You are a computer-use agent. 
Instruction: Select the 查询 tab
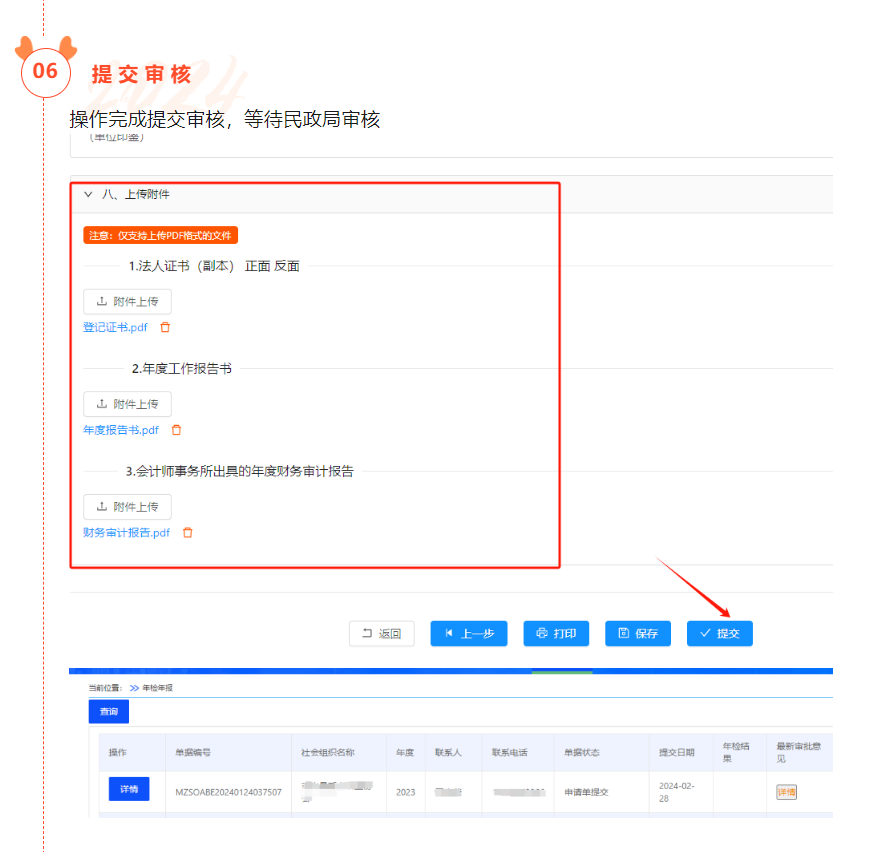click(108, 711)
